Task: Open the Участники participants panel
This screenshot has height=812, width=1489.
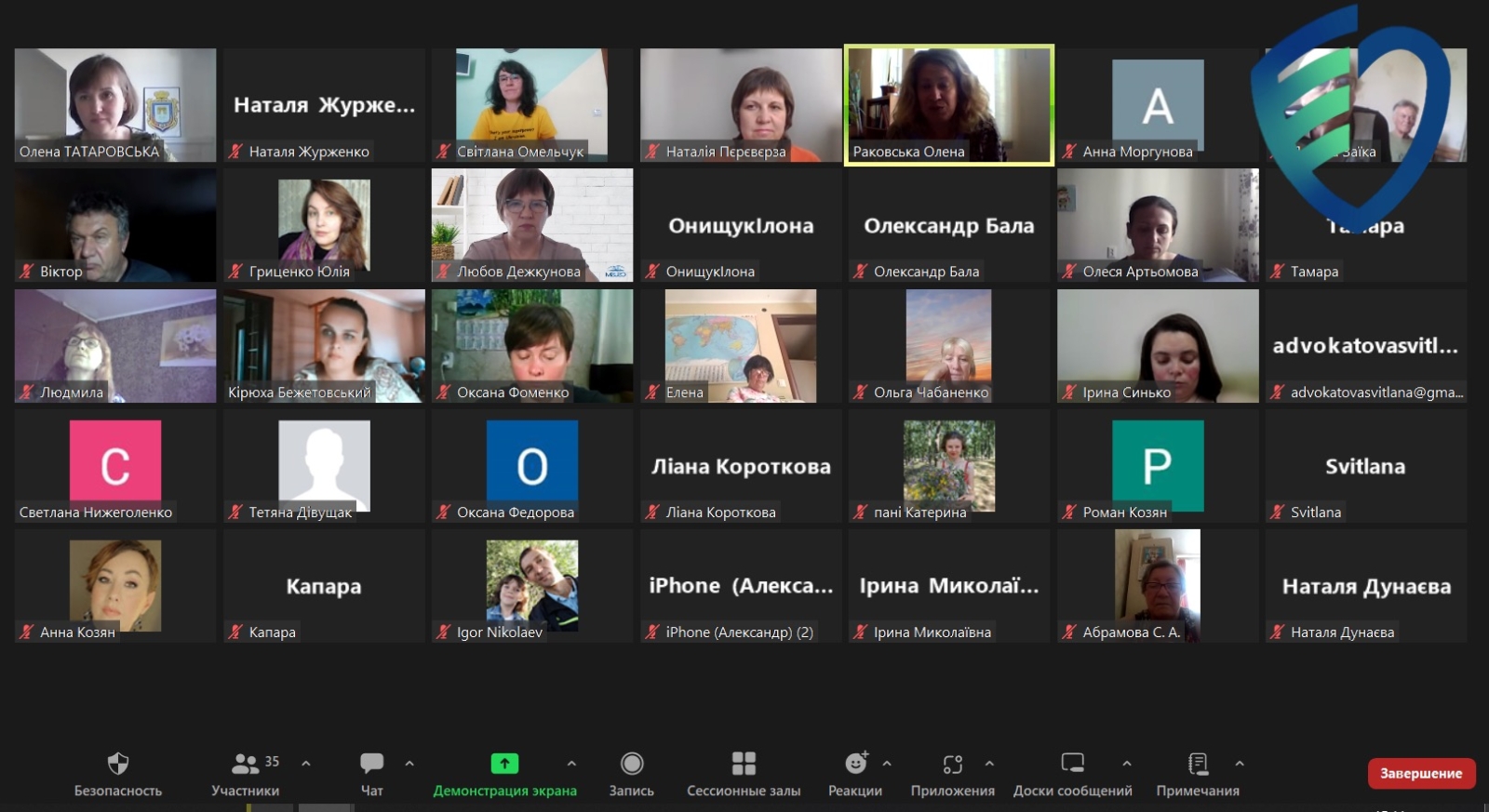Action: click(246, 765)
